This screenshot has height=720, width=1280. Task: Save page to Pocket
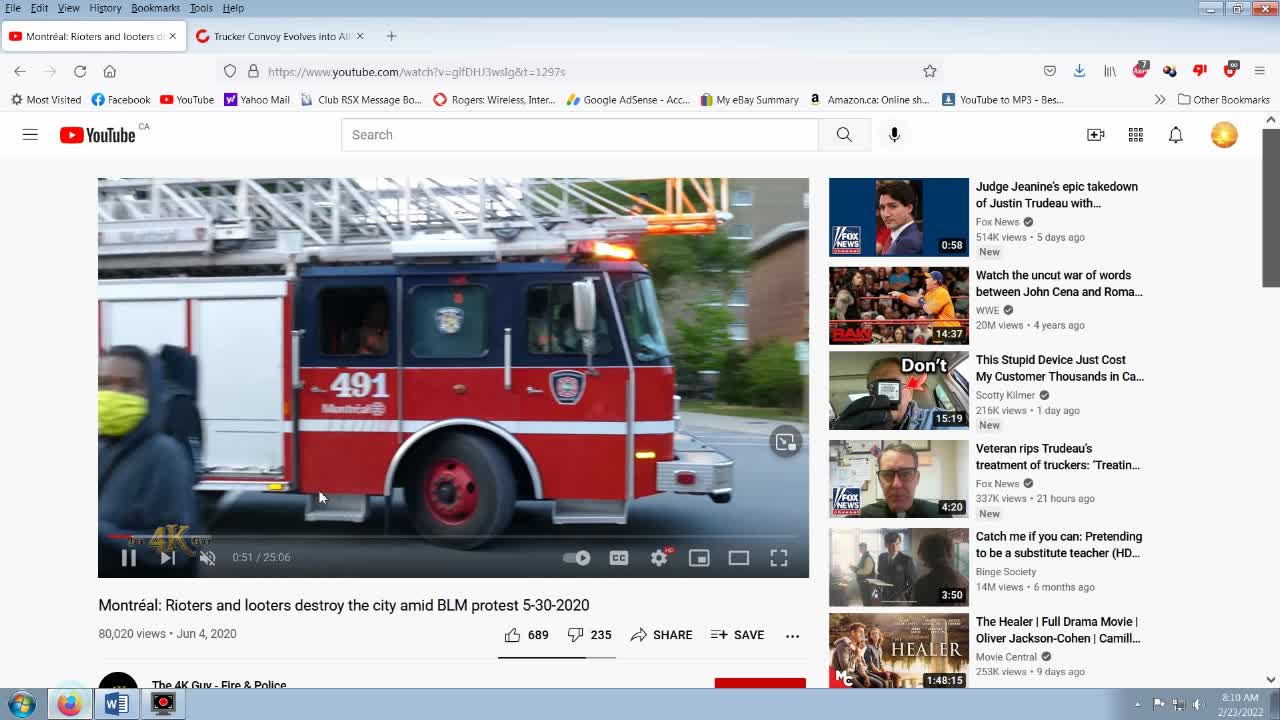(x=1049, y=71)
